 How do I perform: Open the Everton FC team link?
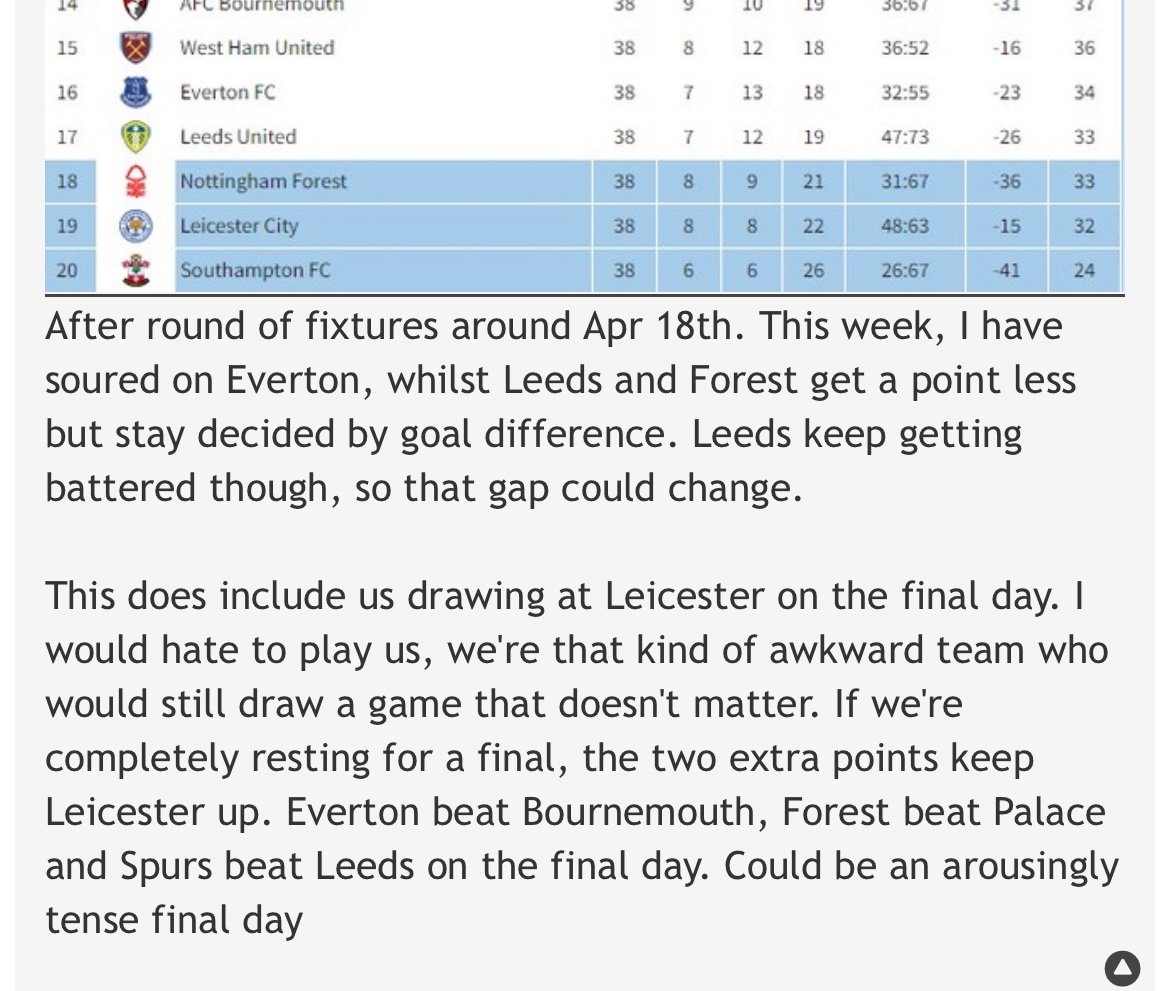point(228,93)
